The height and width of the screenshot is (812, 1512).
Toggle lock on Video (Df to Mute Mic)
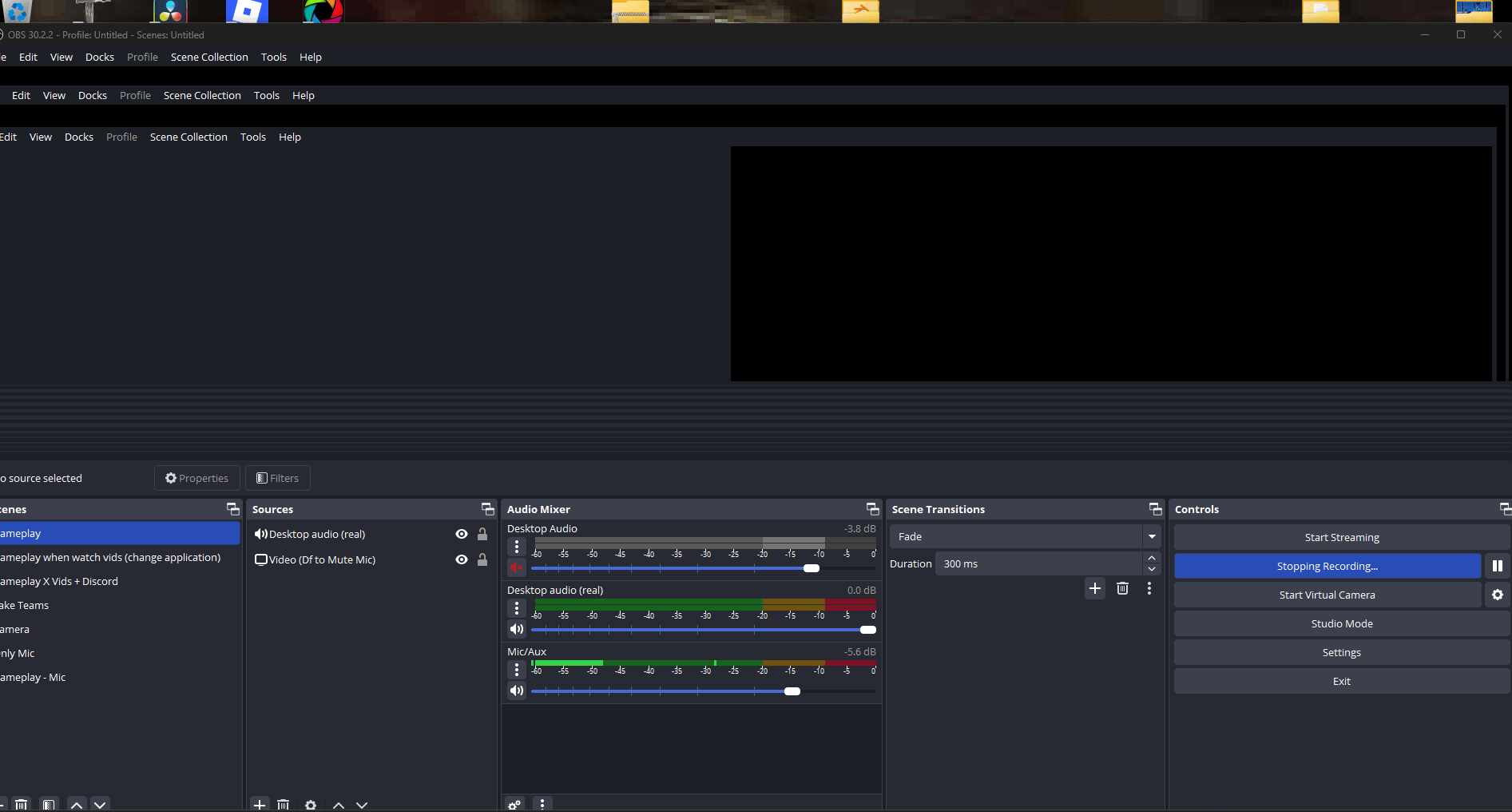pyautogui.click(x=482, y=559)
